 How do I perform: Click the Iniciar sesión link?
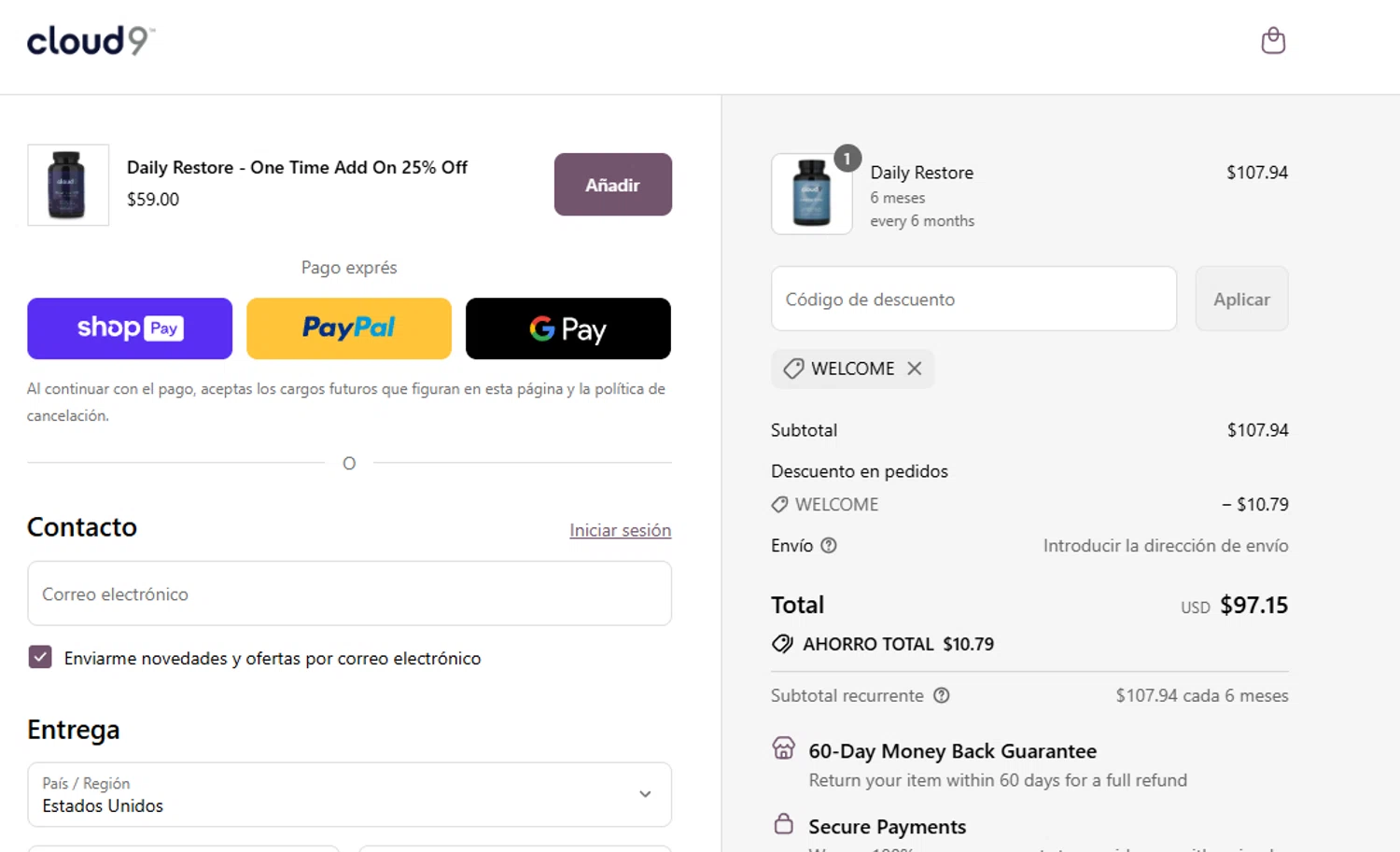(x=621, y=530)
